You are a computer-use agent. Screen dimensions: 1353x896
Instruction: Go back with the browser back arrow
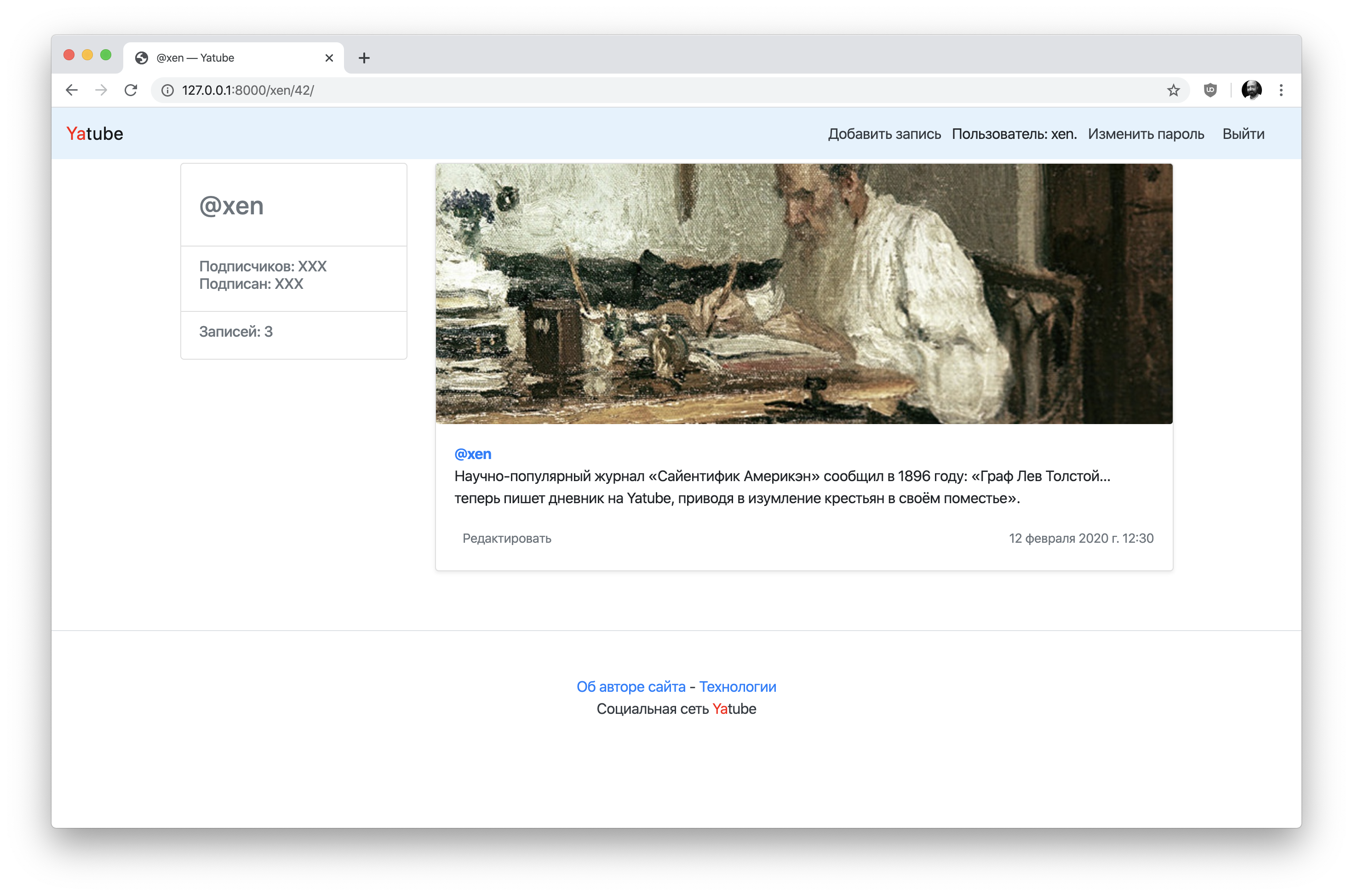click(71, 90)
